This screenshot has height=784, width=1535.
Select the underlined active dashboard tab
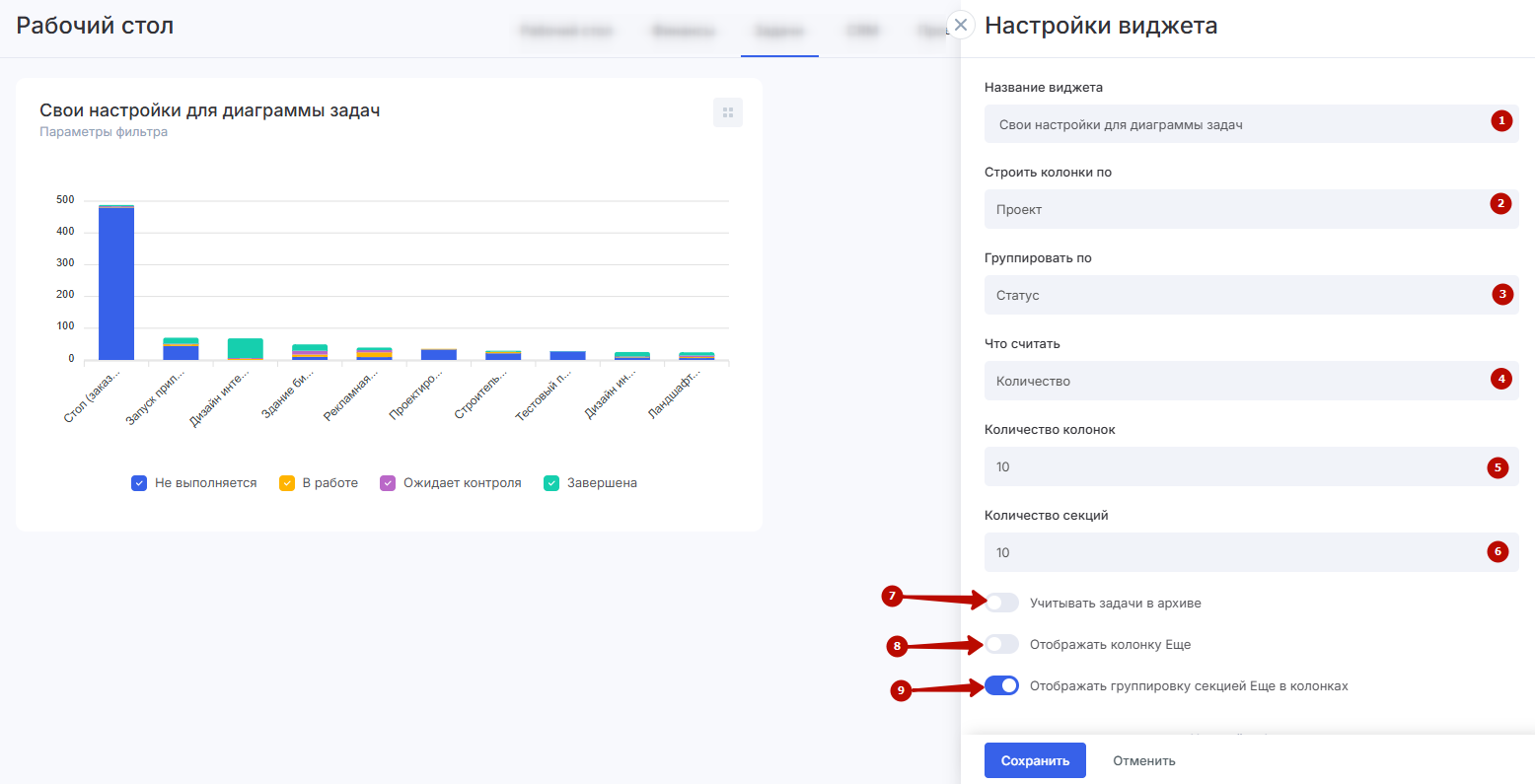coord(778,31)
